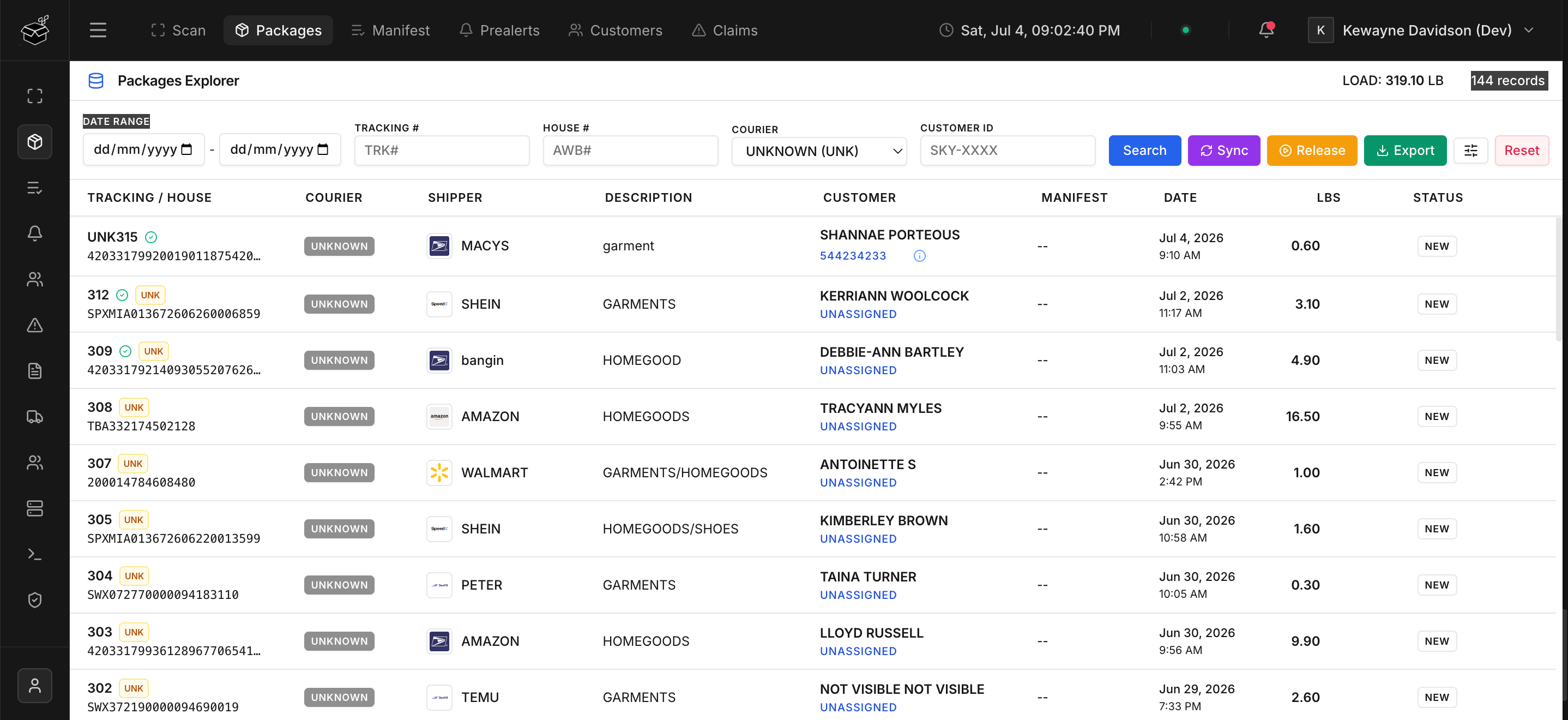The image size is (1568, 720).
Task: Open the filter settings sliders button
Action: click(1470, 151)
